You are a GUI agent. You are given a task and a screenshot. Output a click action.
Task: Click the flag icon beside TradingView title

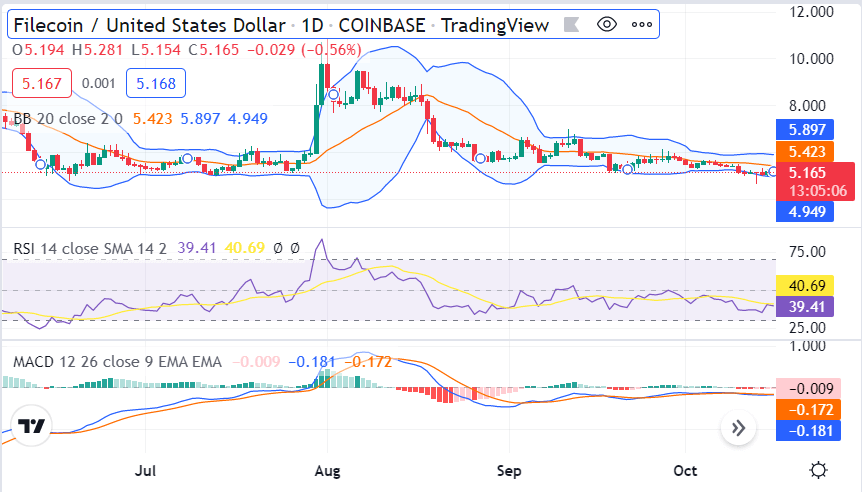point(572,25)
